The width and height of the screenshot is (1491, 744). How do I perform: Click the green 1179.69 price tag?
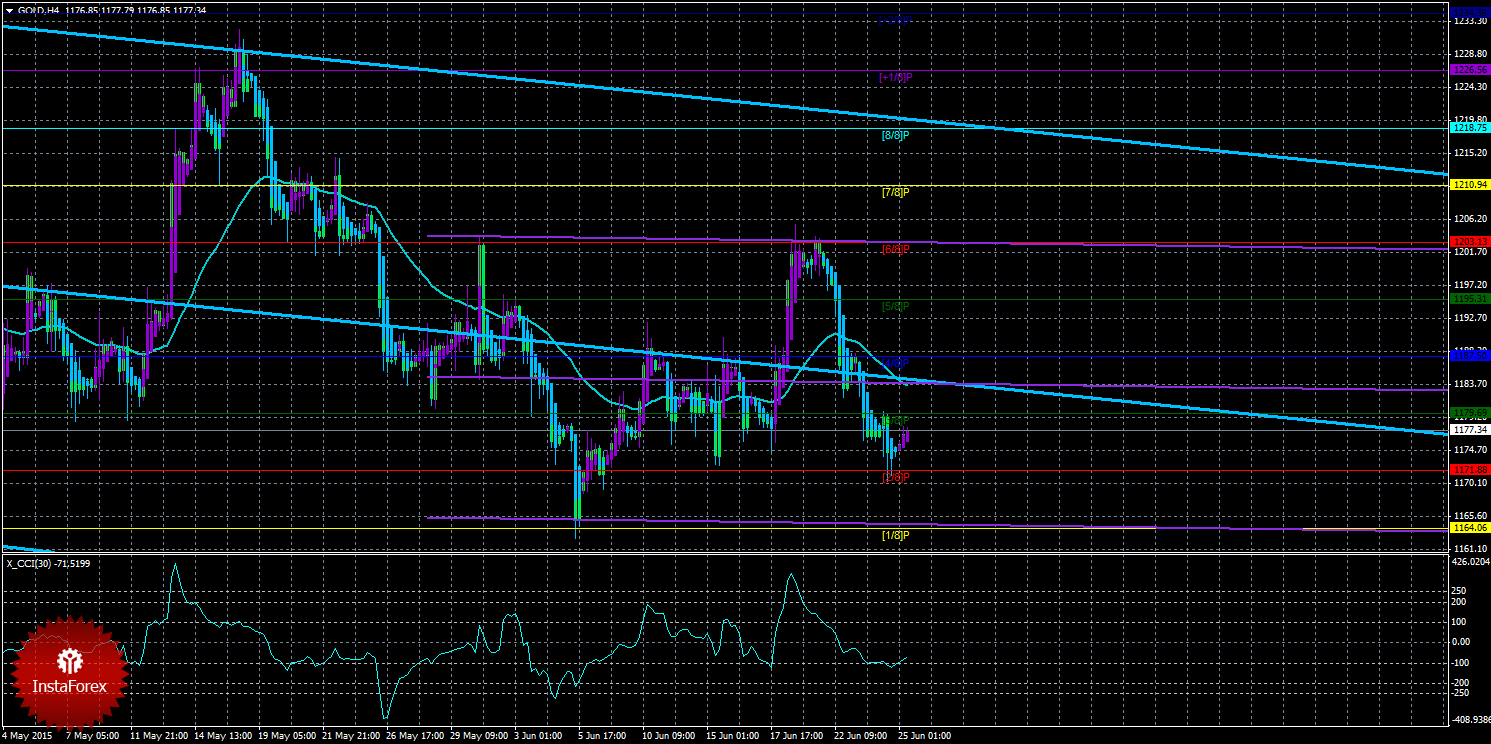pyautogui.click(x=1469, y=413)
